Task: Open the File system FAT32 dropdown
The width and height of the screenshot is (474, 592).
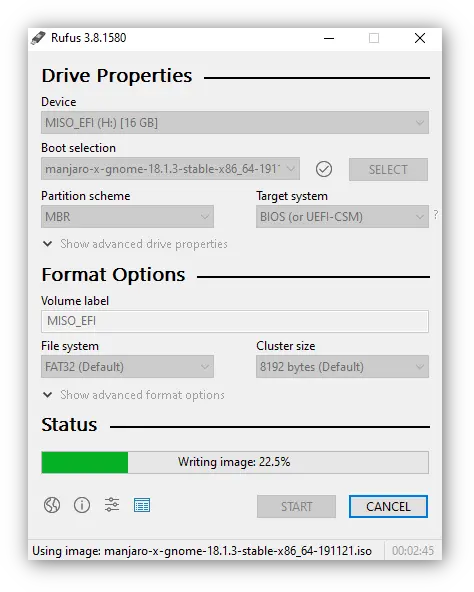Action: point(127,367)
